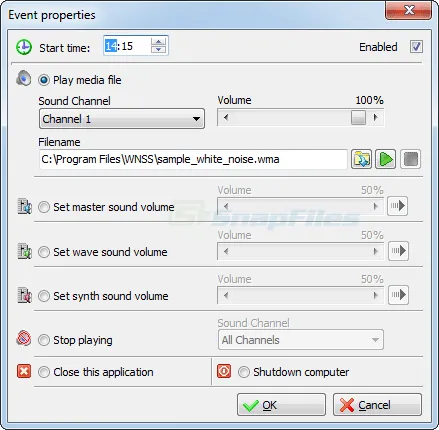Screen dimensions: 439x430
Task: Click the Filename path input field
Action: tap(193, 159)
